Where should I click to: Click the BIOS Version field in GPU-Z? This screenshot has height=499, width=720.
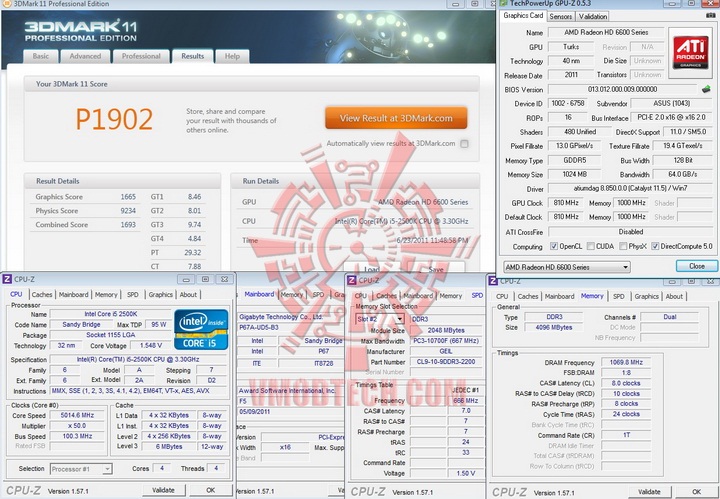[x=622, y=89]
